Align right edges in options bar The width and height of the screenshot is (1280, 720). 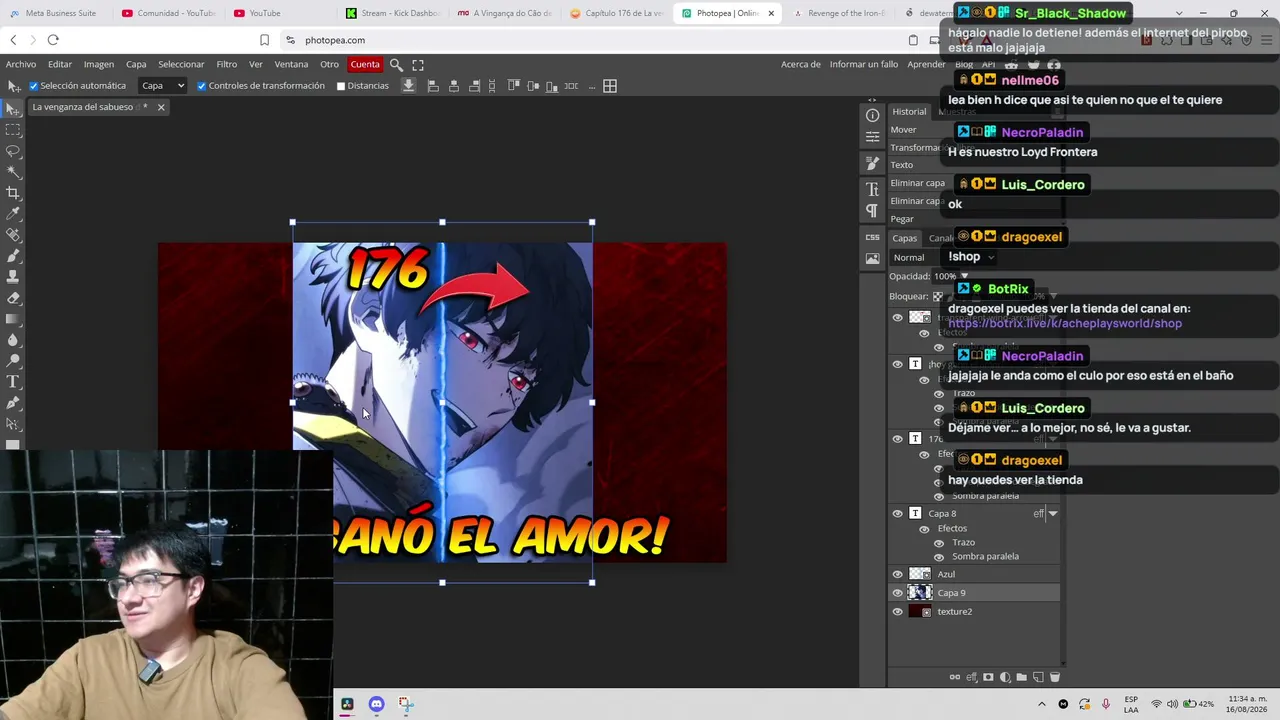(475, 86)
